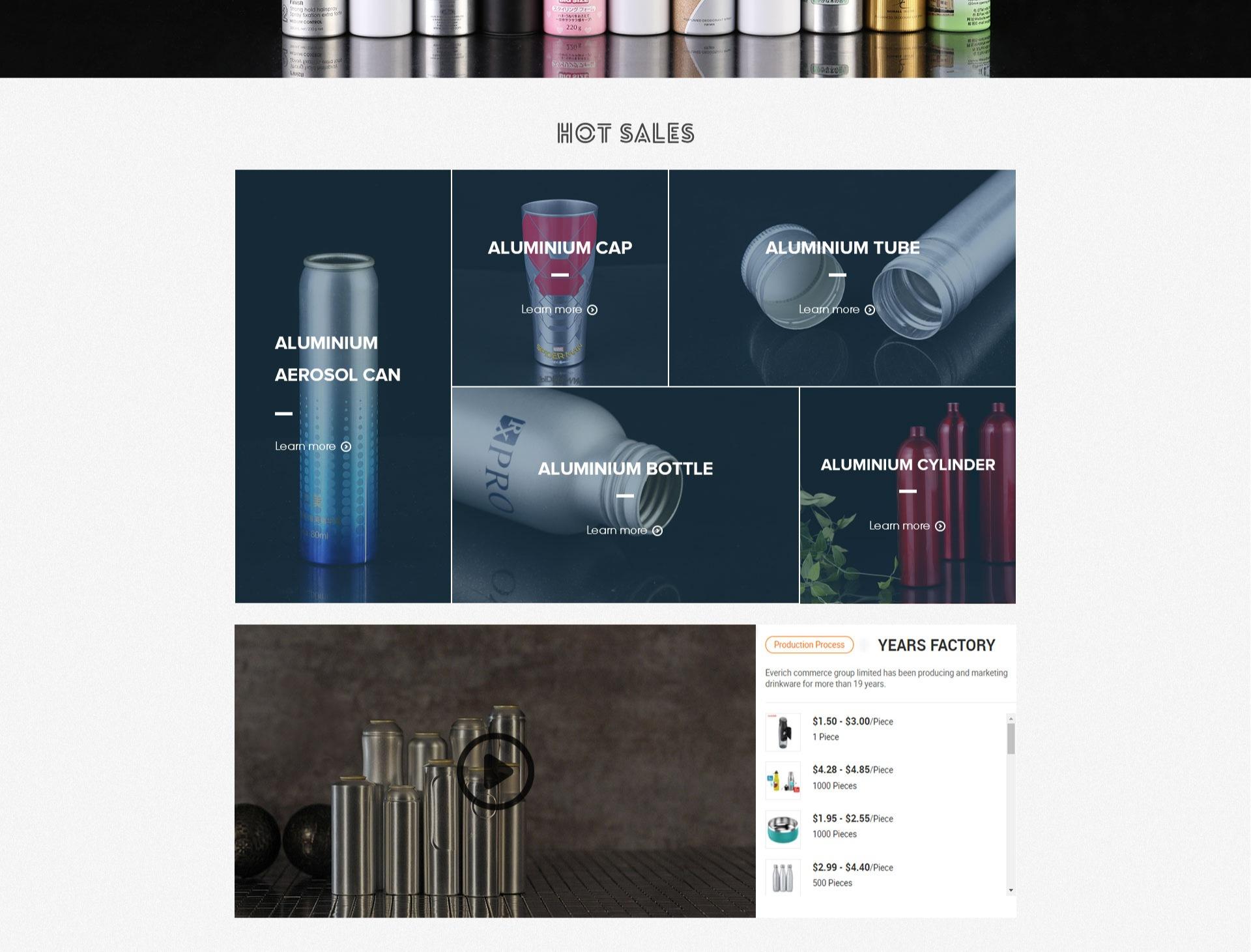Viewport: 1251px width, 952px height.
Task: Open the Aluminium Bottle category title
Action: 625,469
